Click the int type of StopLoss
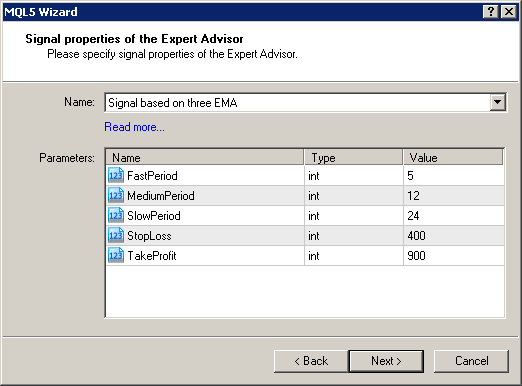This screenshot has height=386, width=522. coord(314,236)
